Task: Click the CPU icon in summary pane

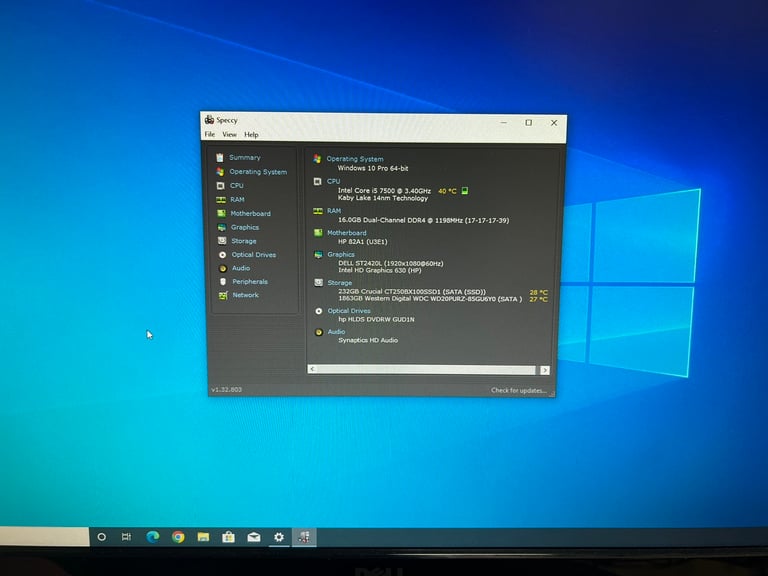Action: coord(317,181)
